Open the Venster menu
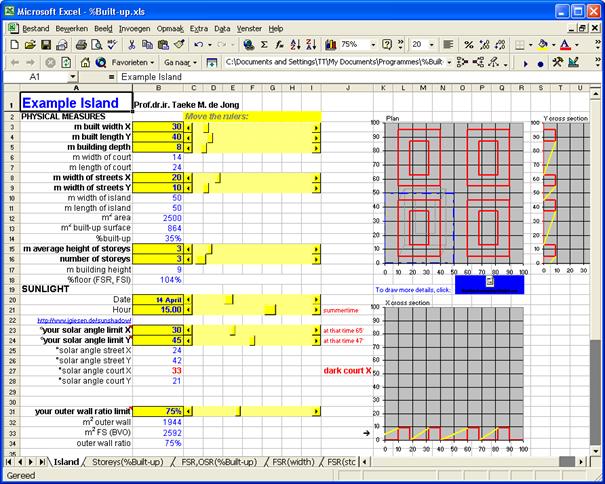605x484 pixels. tap(249, 29)
